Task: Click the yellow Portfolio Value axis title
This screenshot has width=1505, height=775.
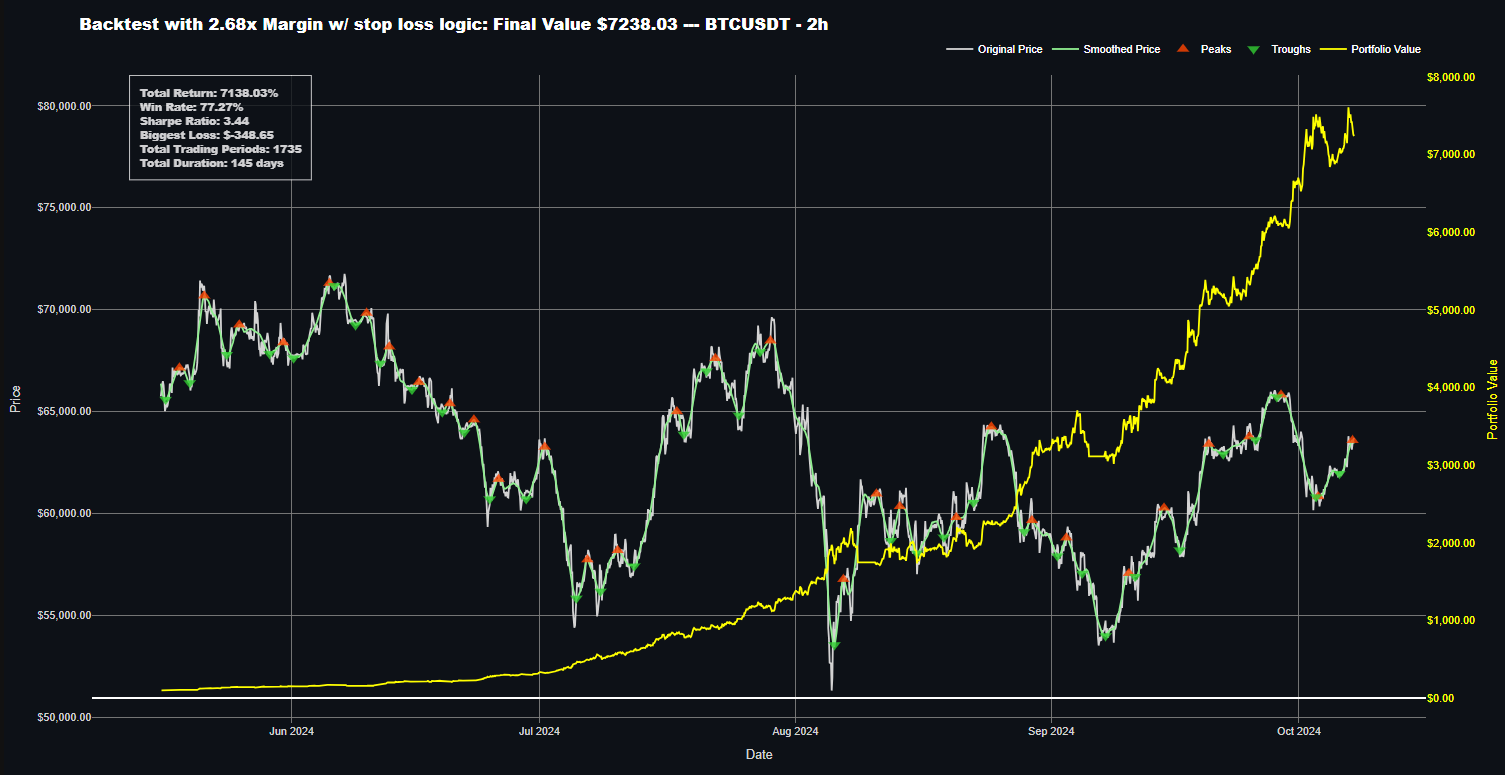Action: click(1493, 399)
